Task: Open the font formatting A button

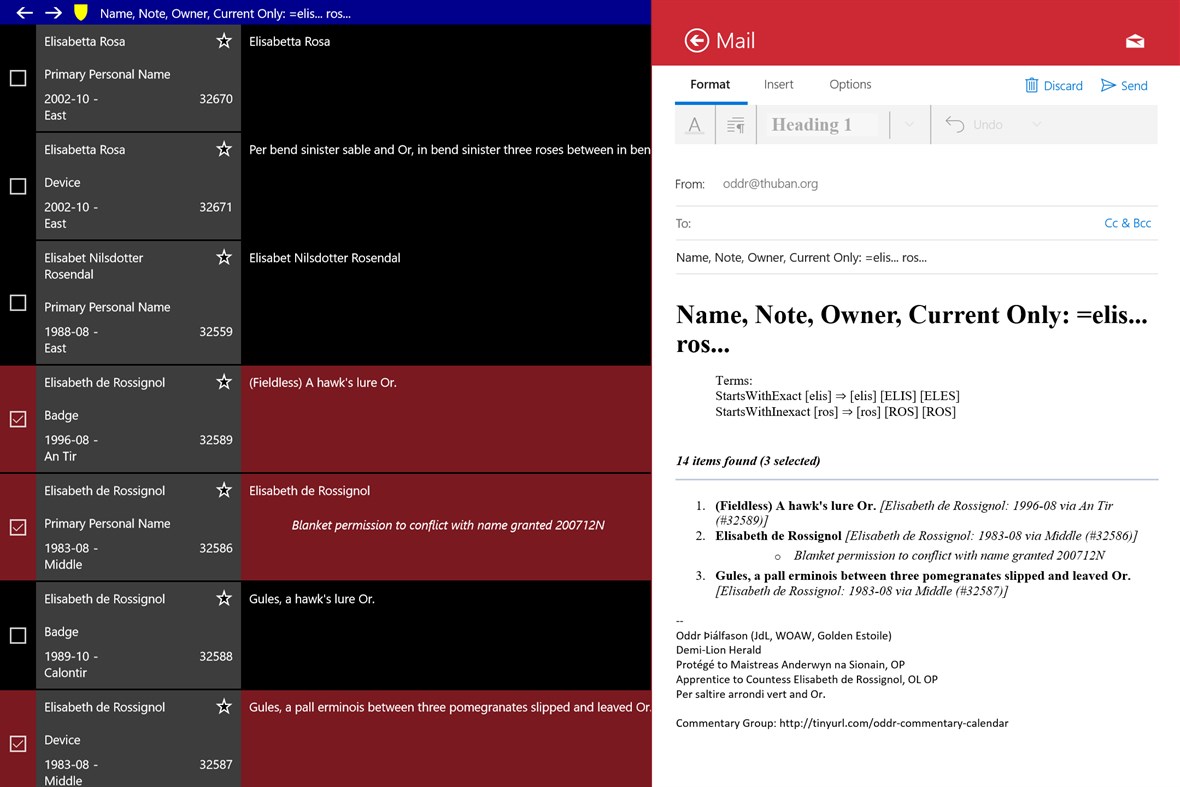Action: pyautogui.click(x=695, y=125)
